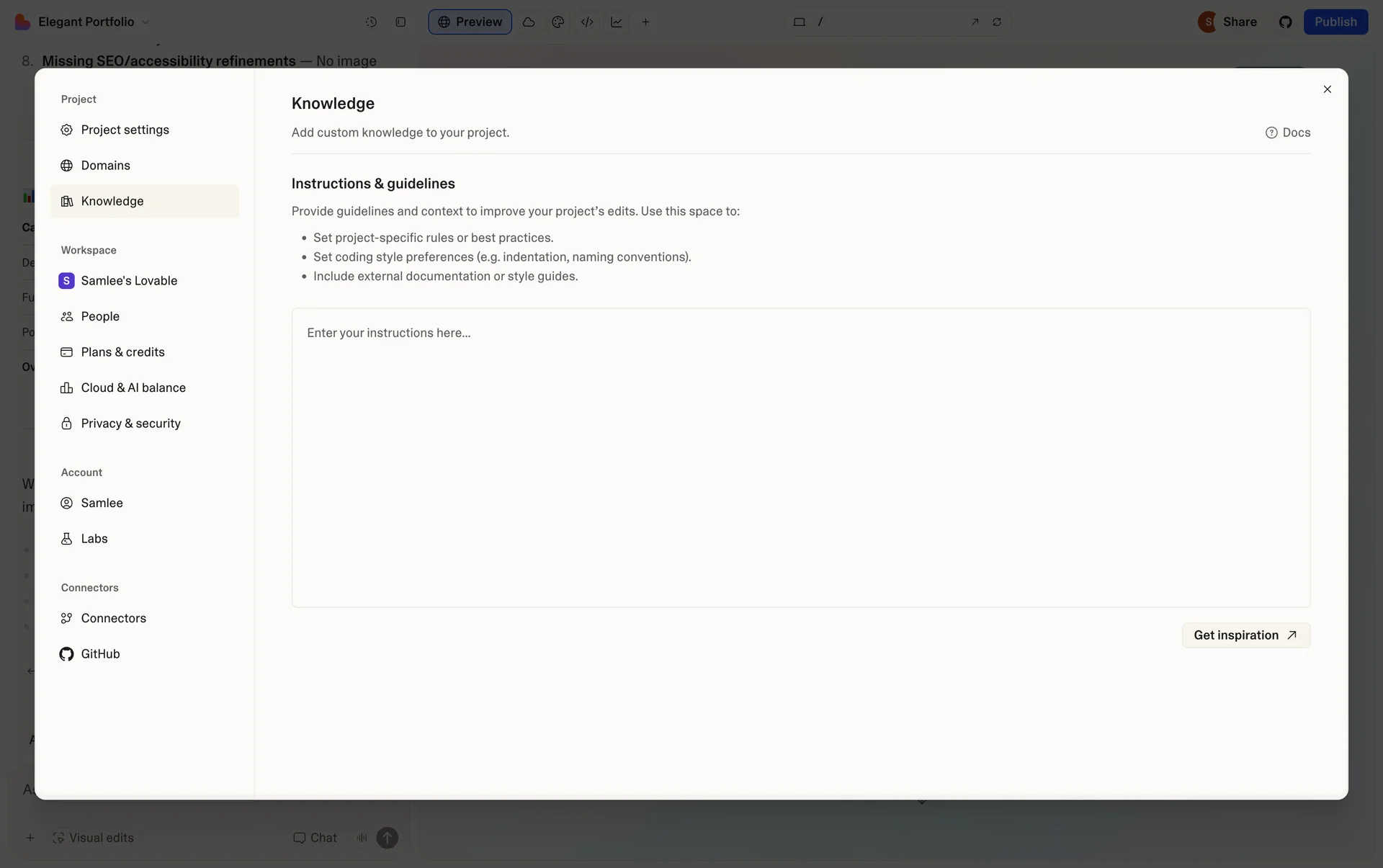1383x868 pixels.
Task: Toggle Preview mode button
Action: tap(470, 22)
